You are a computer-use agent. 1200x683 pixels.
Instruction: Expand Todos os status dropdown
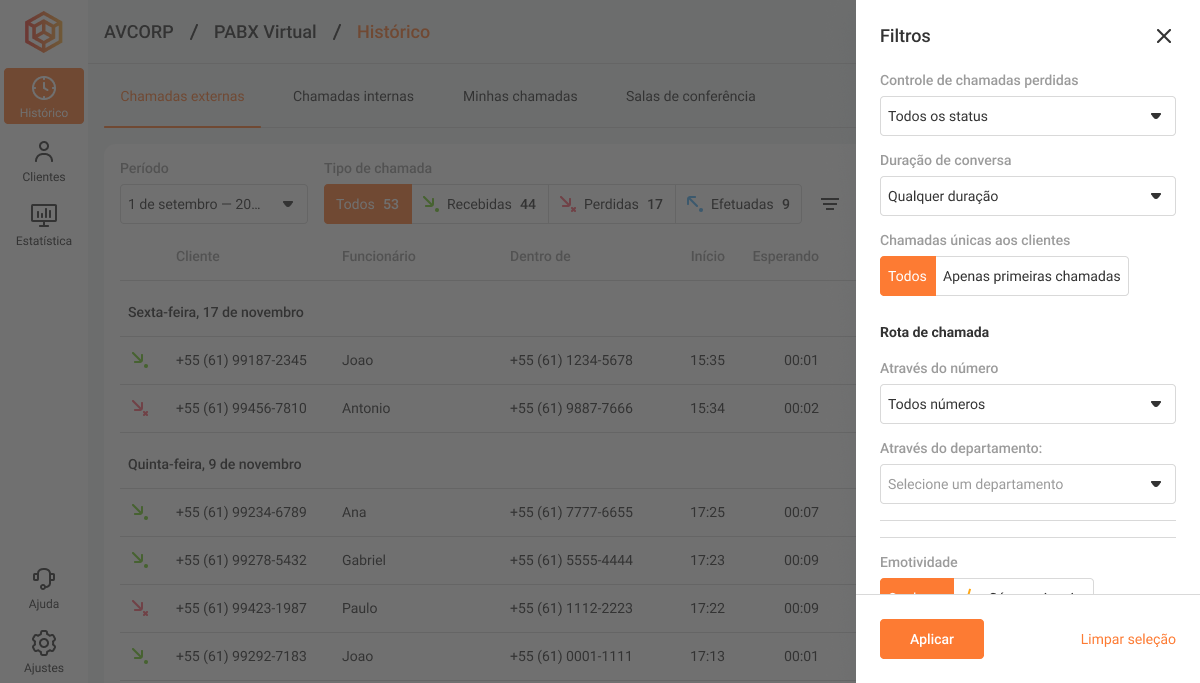(x=1027, y=116)
